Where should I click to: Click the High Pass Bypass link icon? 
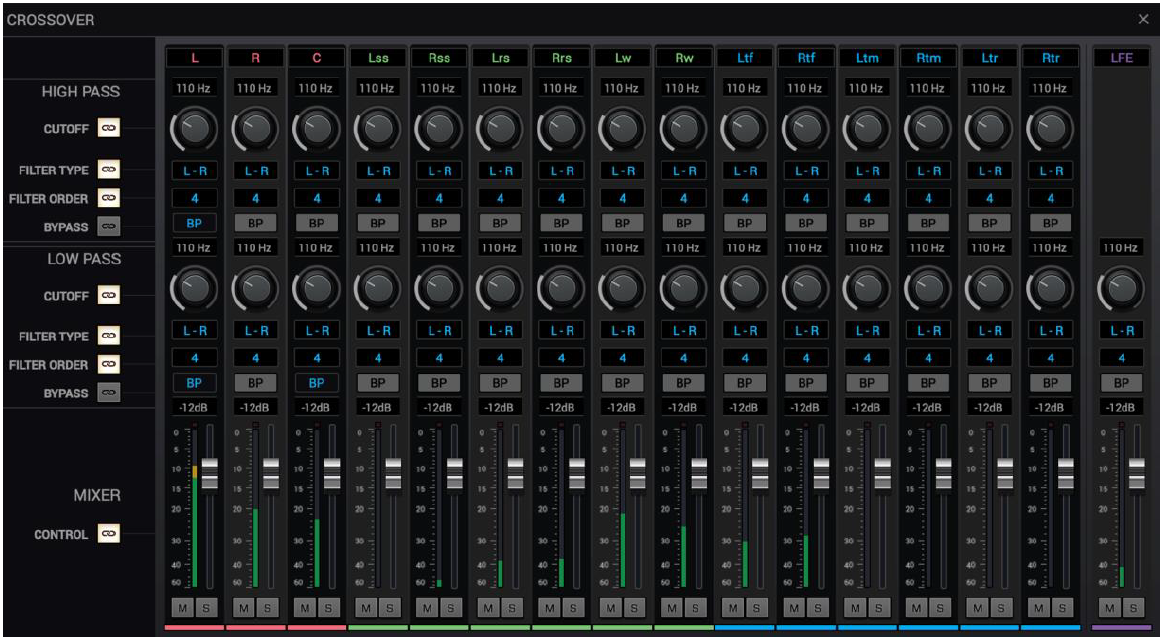point(108,226)
